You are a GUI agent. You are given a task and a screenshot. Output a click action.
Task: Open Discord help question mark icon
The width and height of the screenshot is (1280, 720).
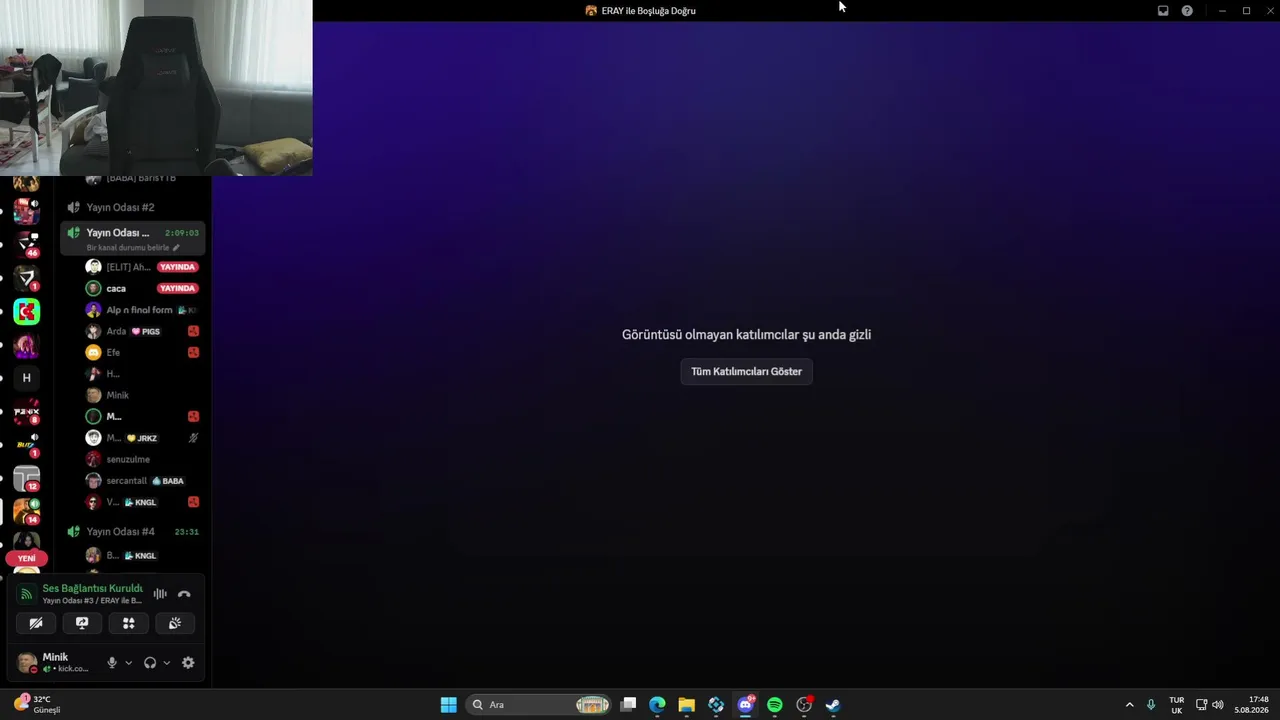point(1187,11)
